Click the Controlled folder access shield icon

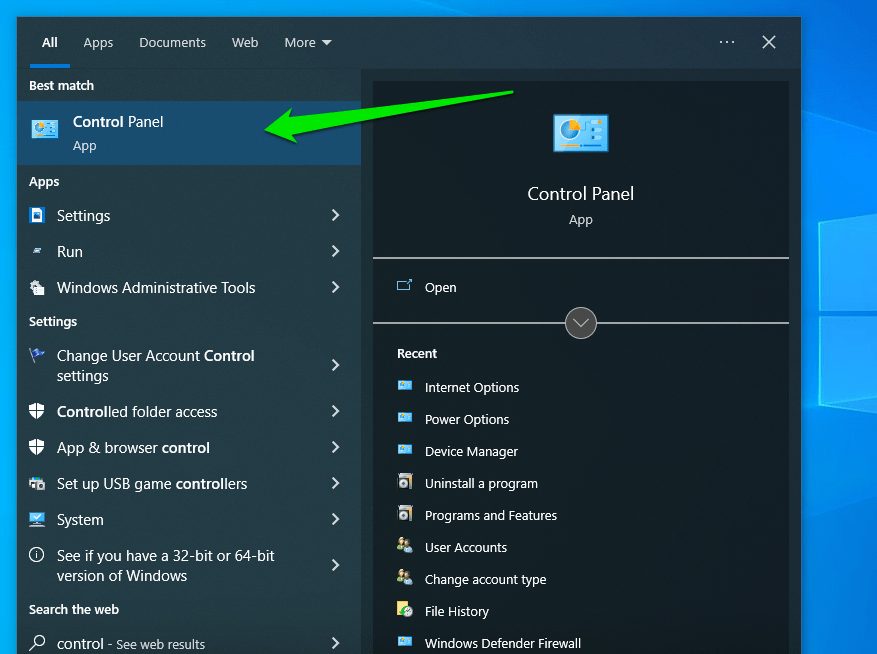pos(38,412)
